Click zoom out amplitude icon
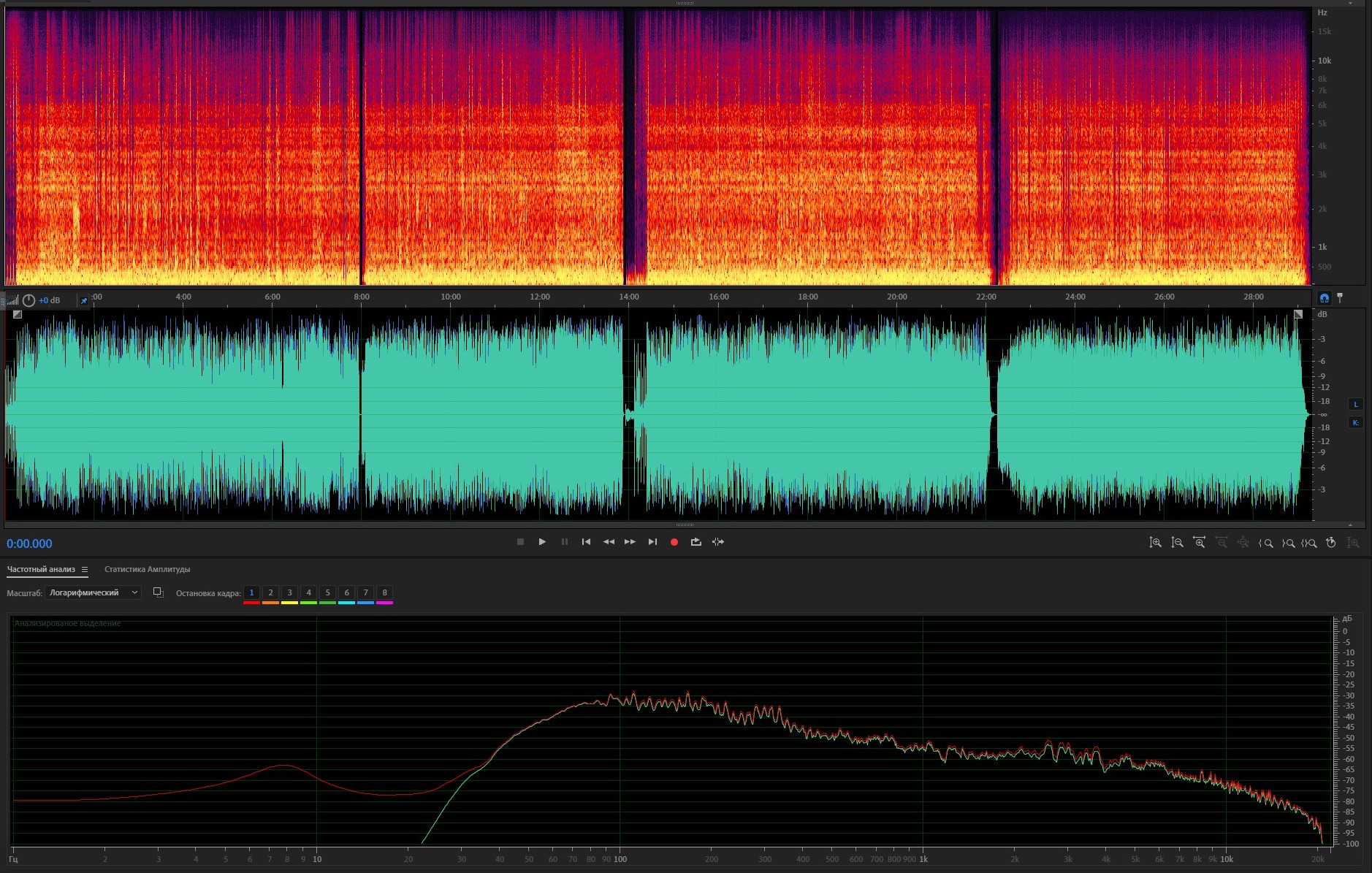 pos(1177,543)
